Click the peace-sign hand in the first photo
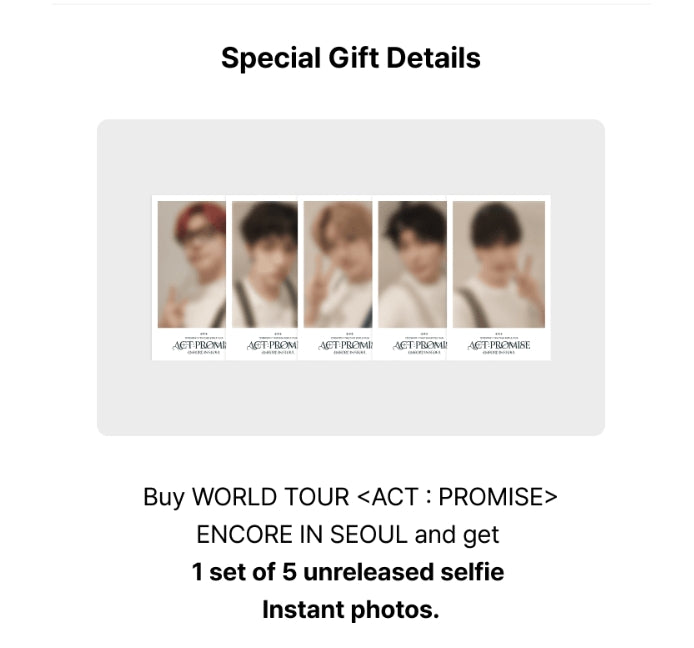Screen dimensions: 694x648 (x=172, y=307)
